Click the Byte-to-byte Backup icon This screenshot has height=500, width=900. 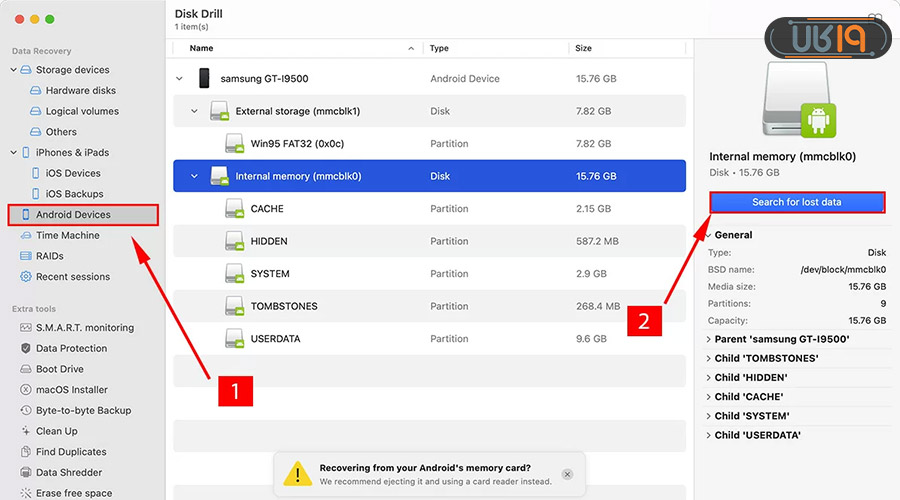coord(26,411)
